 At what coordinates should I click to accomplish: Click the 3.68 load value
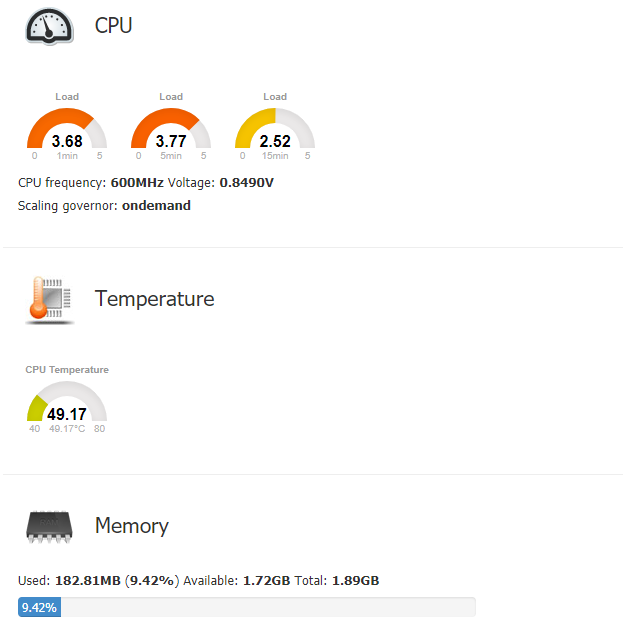click(67, 142)
